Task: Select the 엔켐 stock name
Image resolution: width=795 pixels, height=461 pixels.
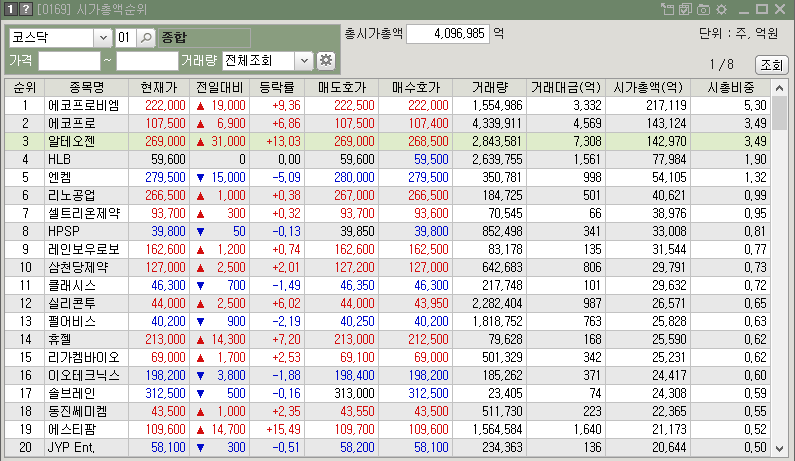Action: [x=60, y=178]
